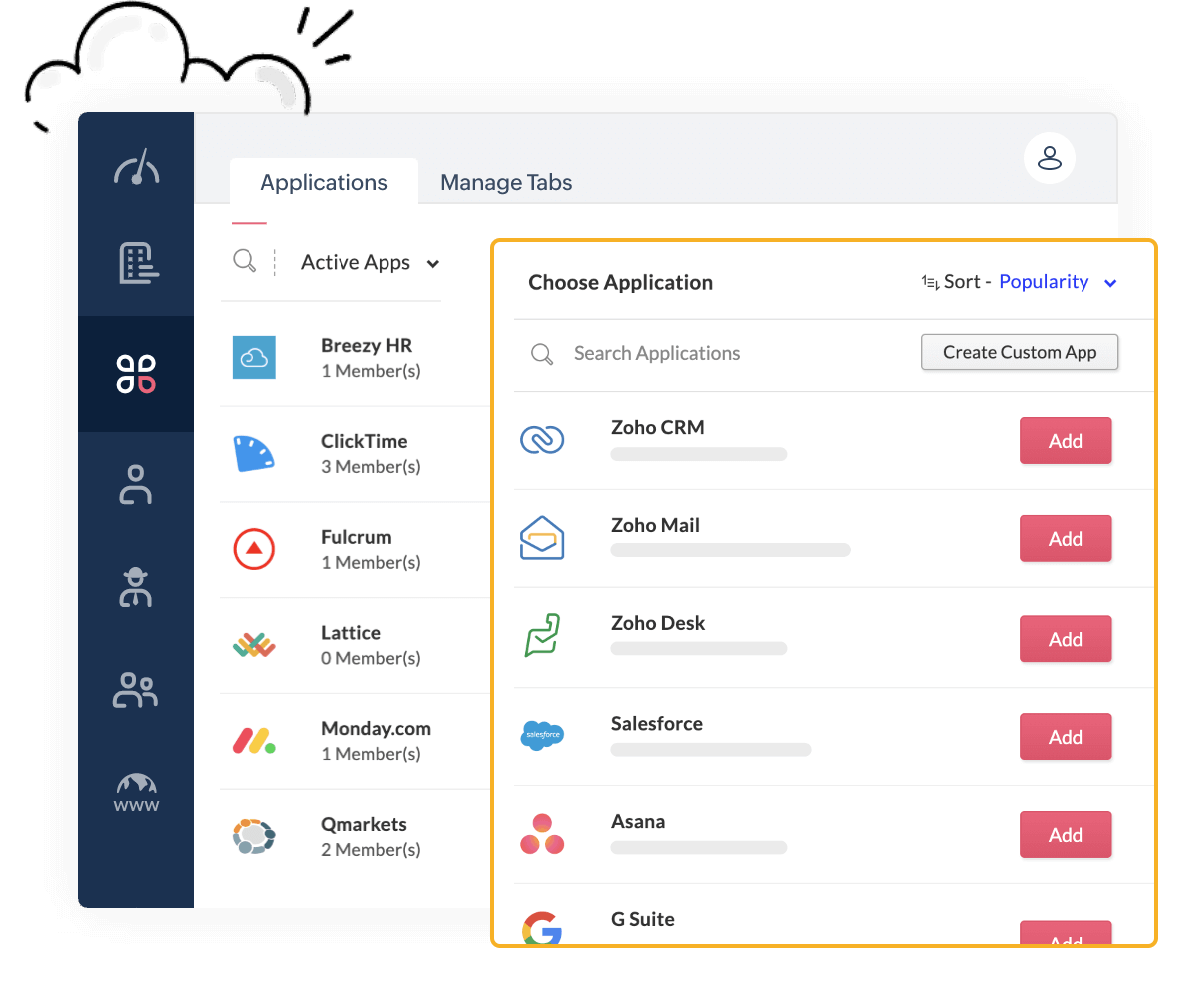1196x986 pixels.
Task: Click the Zoho Mail title text
Action: coord(655,525)
